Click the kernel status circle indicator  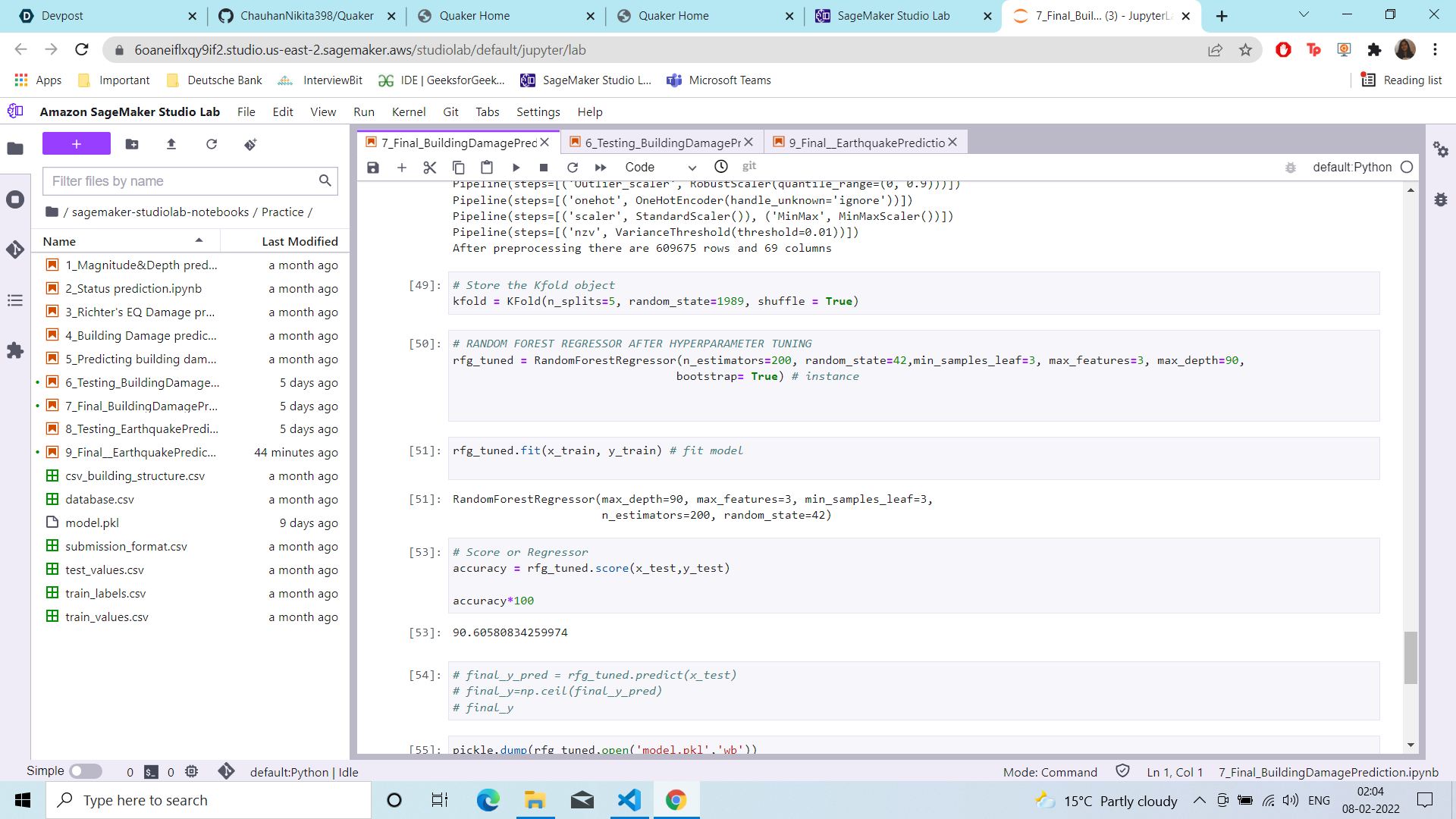(1407, 168)
